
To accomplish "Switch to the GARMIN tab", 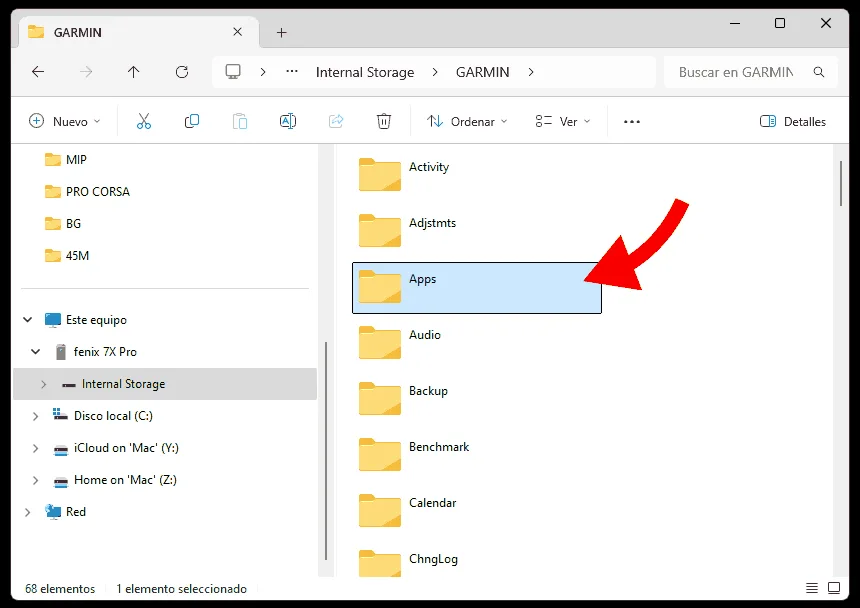I will point(139,32).
